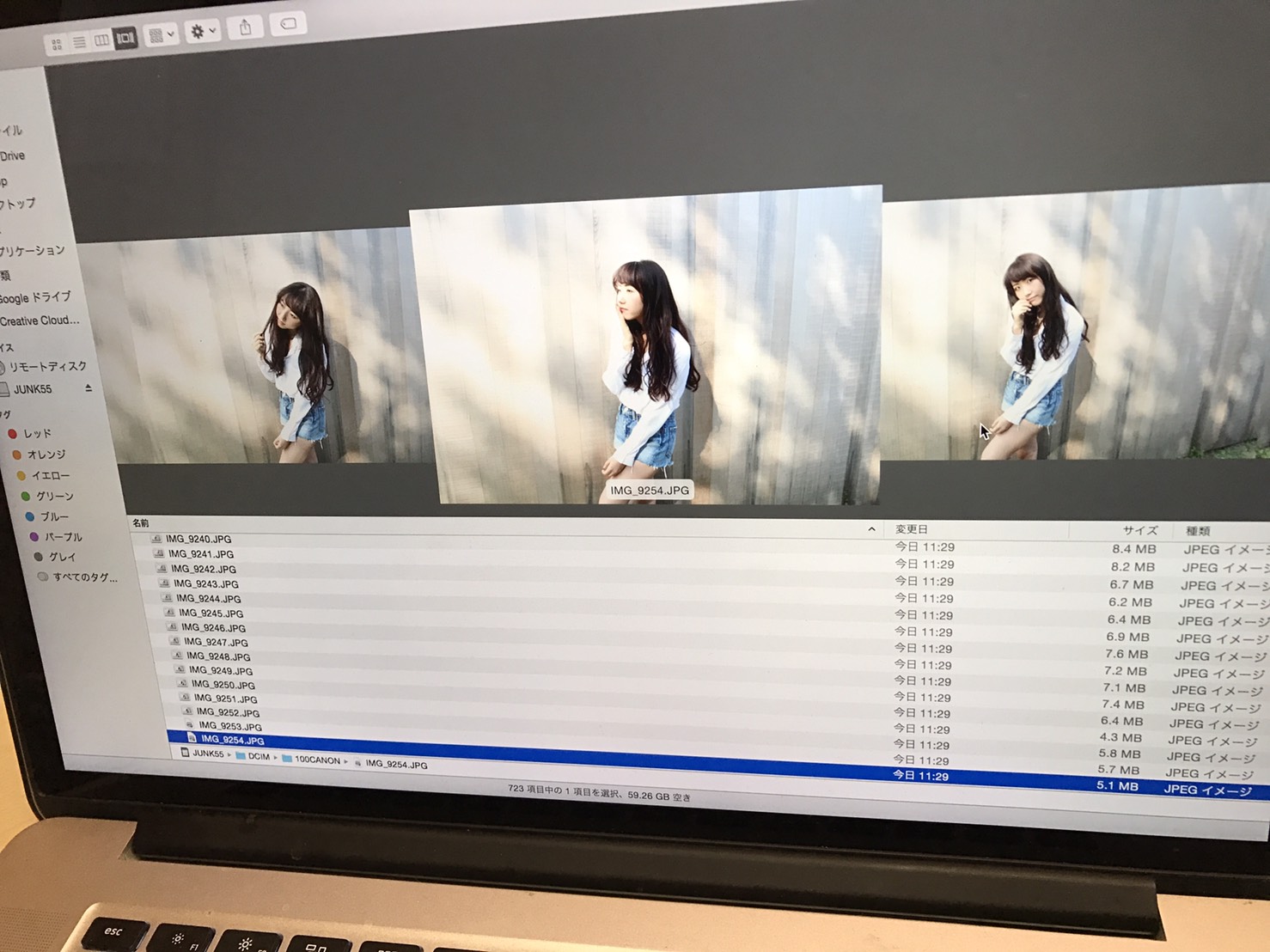Open Creative Cloud in the sidebar

point(40,320)
